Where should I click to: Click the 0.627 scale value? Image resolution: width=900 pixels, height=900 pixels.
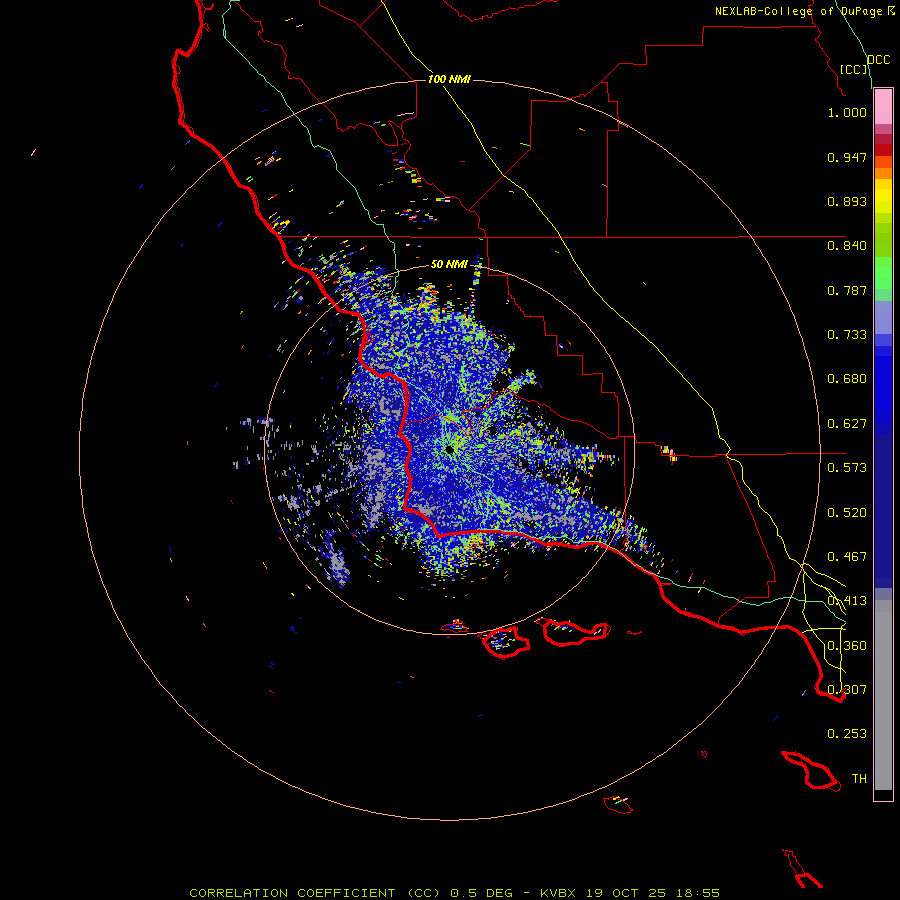[x=847, y=424]
